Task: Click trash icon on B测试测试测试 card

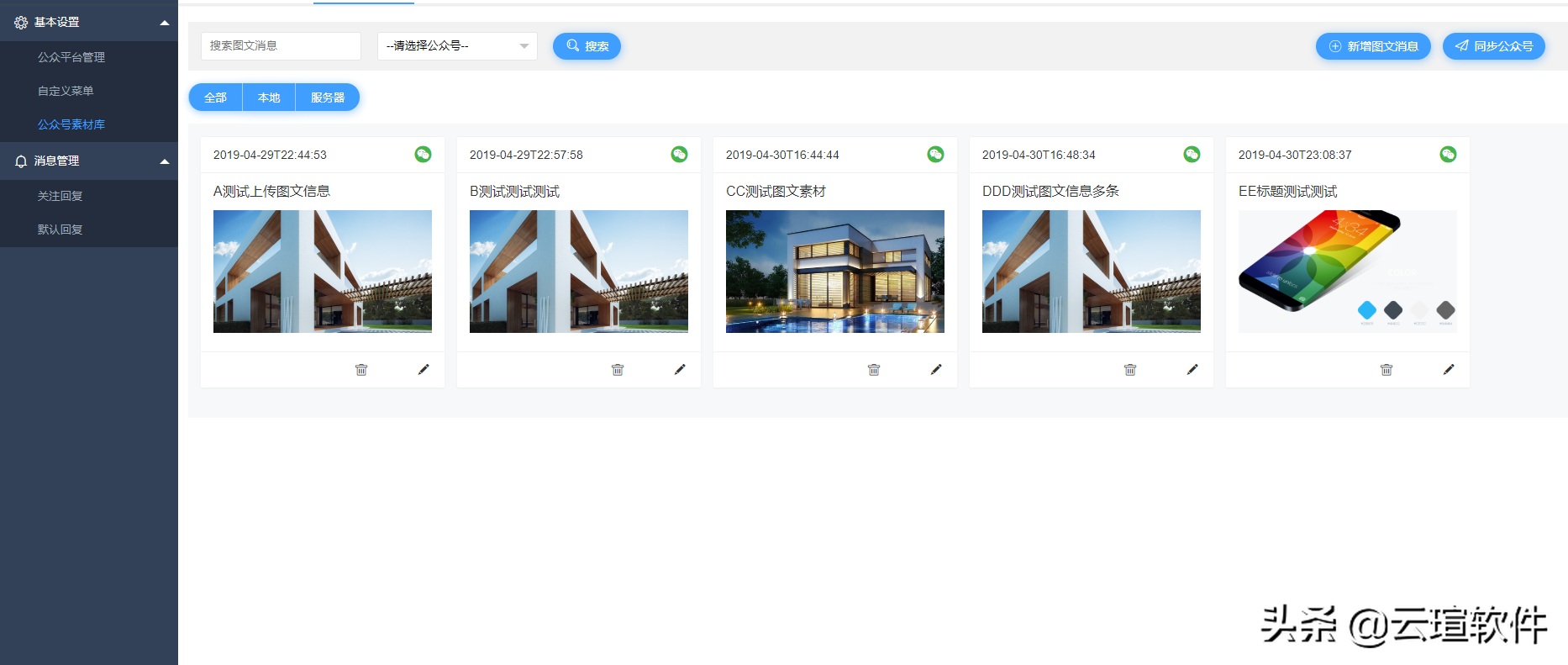Action: tap(618, 370)
